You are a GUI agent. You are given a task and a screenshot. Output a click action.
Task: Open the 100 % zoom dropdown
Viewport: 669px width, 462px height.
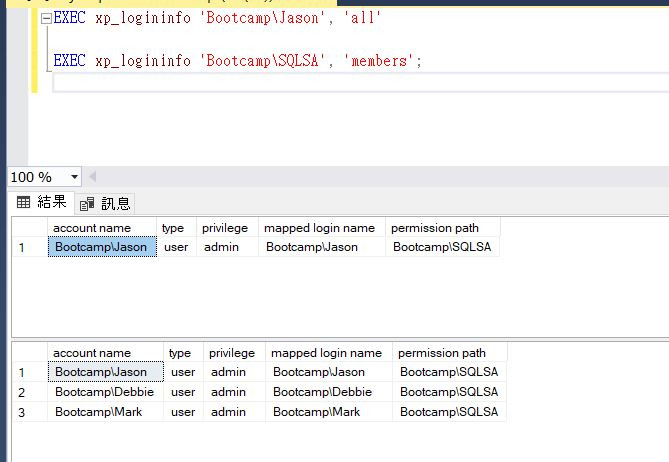[x=75, y=177]
